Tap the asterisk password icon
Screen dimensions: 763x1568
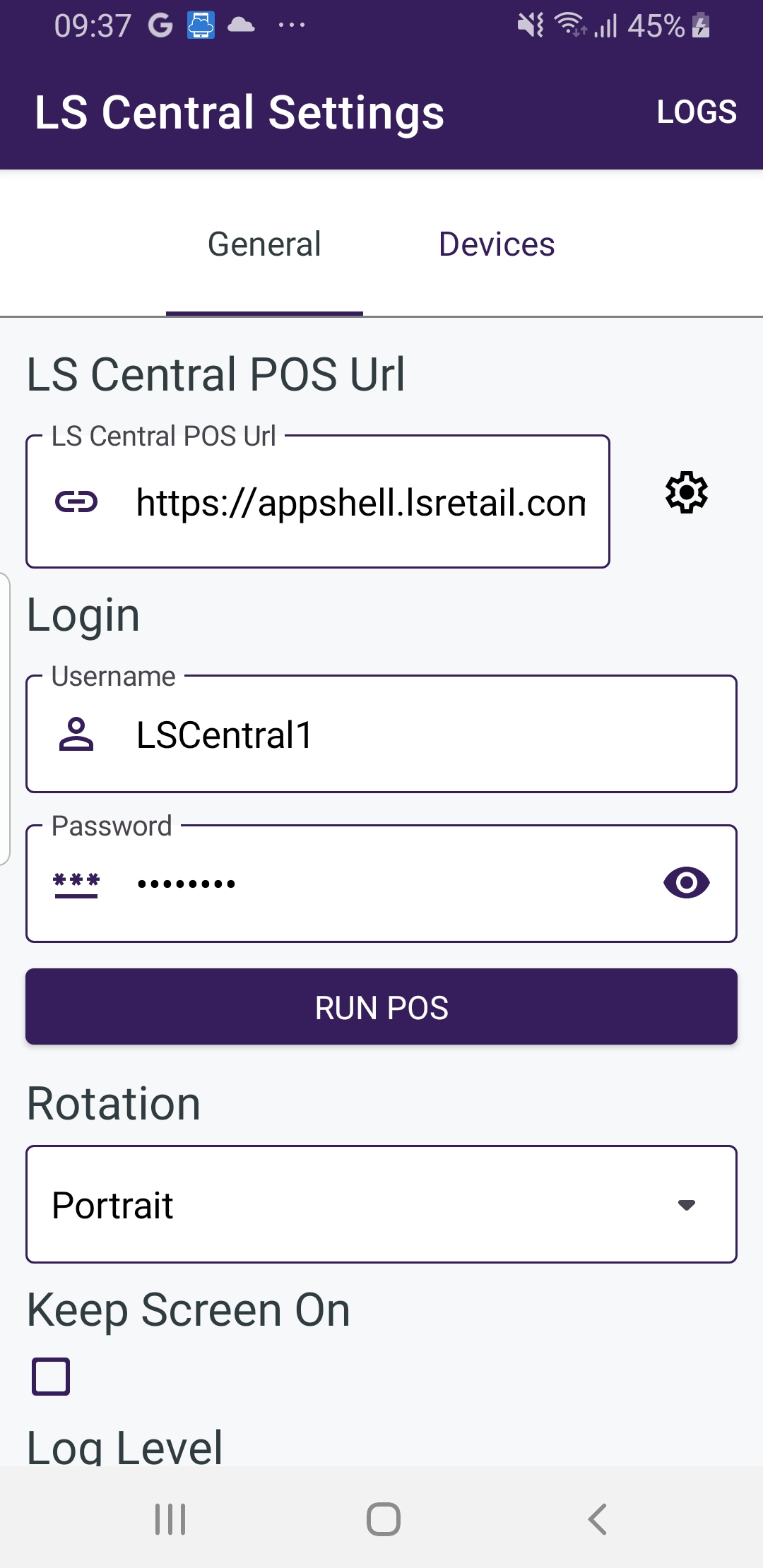click(x=76, y=884)
